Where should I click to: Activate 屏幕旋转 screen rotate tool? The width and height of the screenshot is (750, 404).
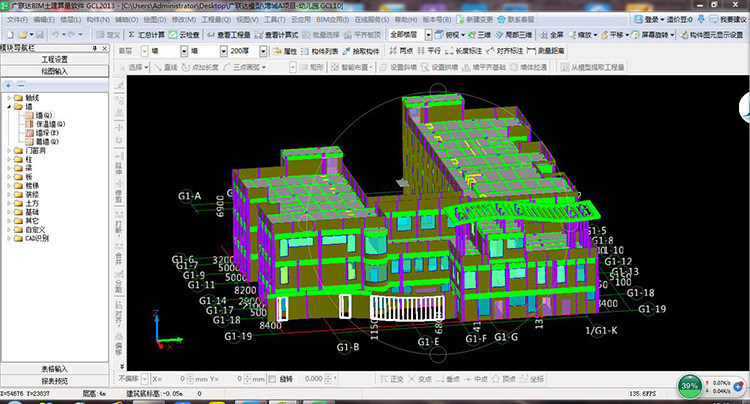pos(650,35)
